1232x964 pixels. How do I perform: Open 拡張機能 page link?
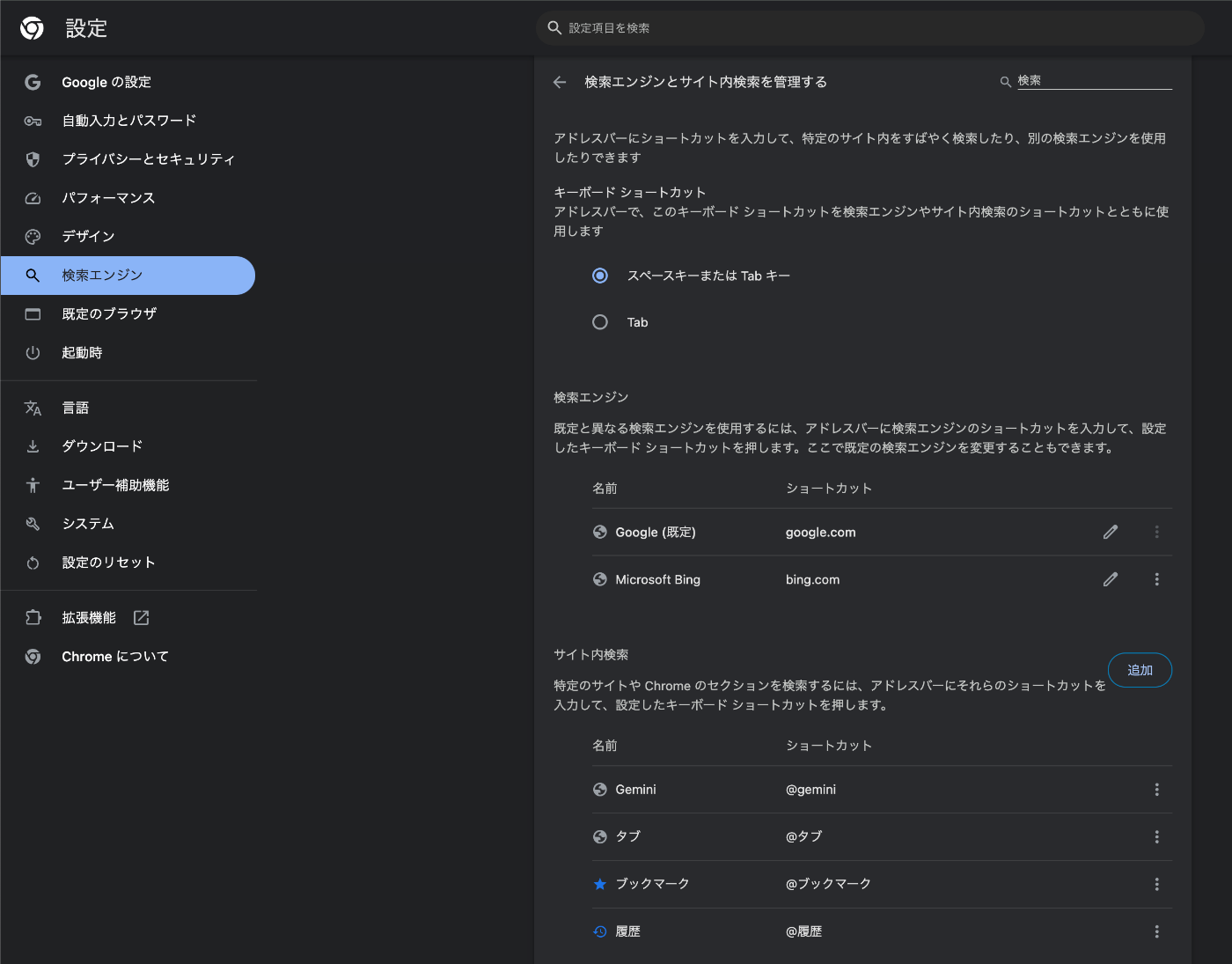click(x=128, y=618)
